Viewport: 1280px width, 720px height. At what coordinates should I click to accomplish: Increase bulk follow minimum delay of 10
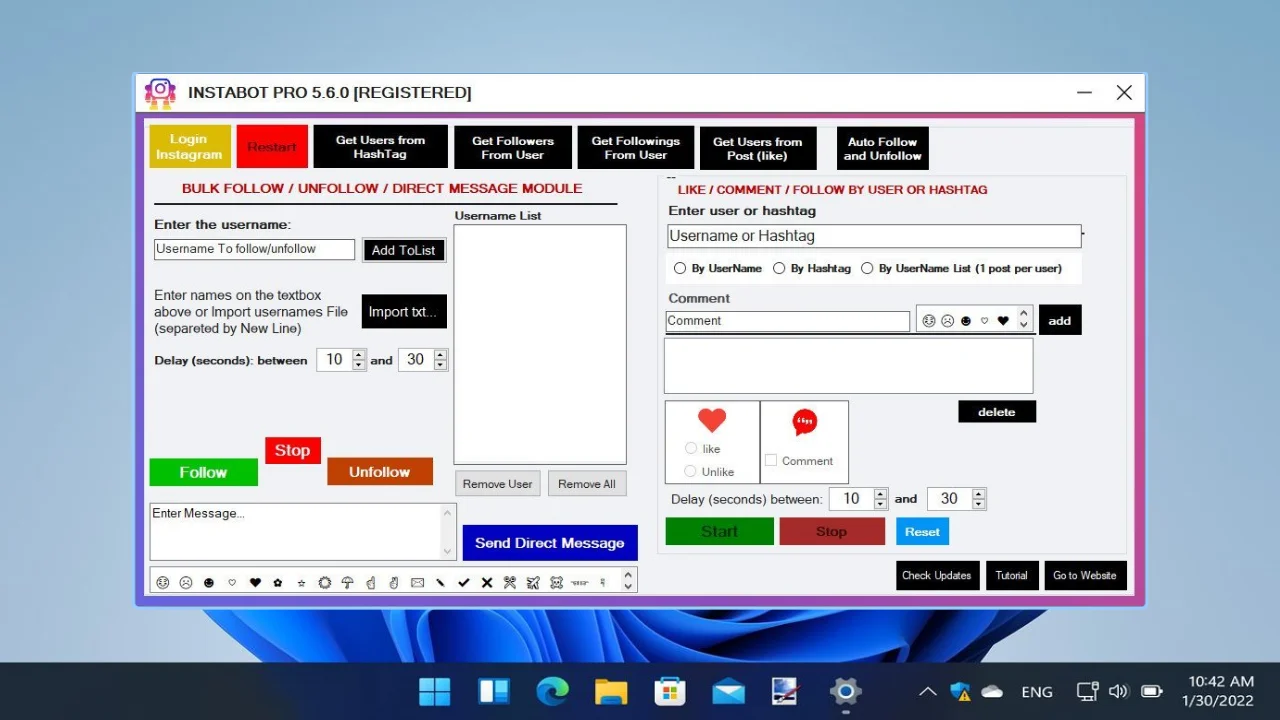pos(359,354)
